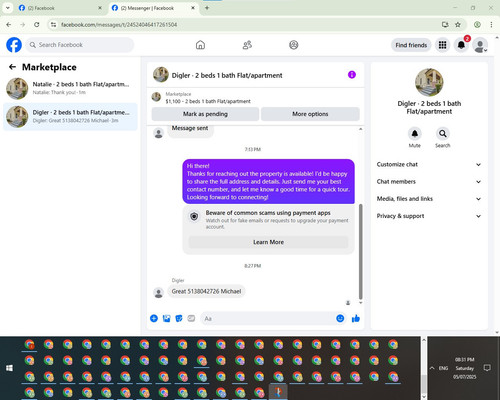
Task: Click the Digler avatar in chat header
Action: click(161, 75)
